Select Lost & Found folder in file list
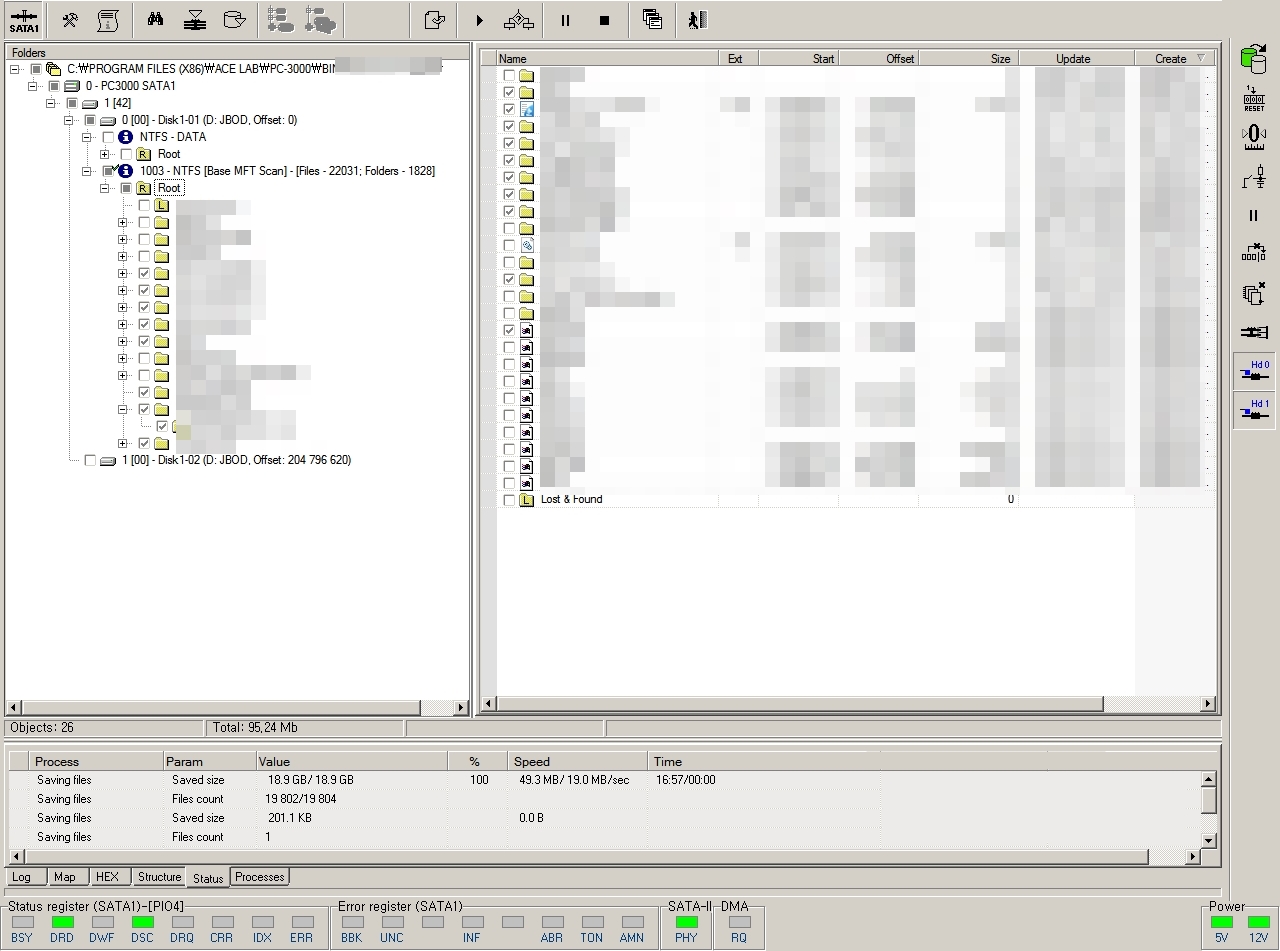Image resolution: width=1280 pixels, height=951 pixels. pyautogui.click(x=571, y=500)
